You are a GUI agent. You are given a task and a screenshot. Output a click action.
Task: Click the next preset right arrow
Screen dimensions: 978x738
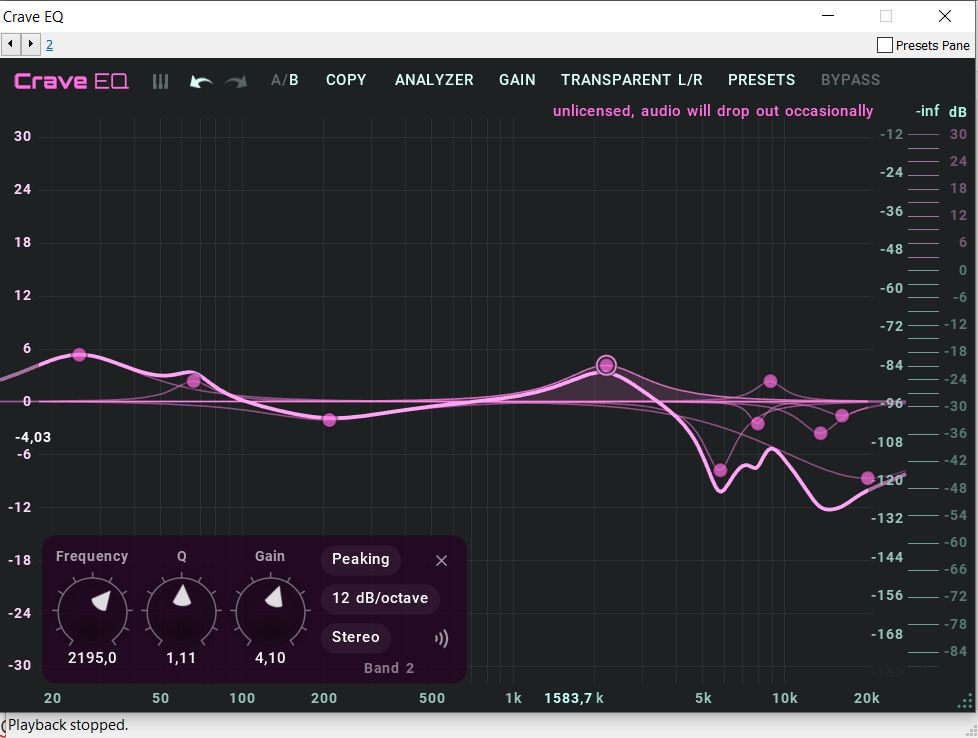pos(31,44)
